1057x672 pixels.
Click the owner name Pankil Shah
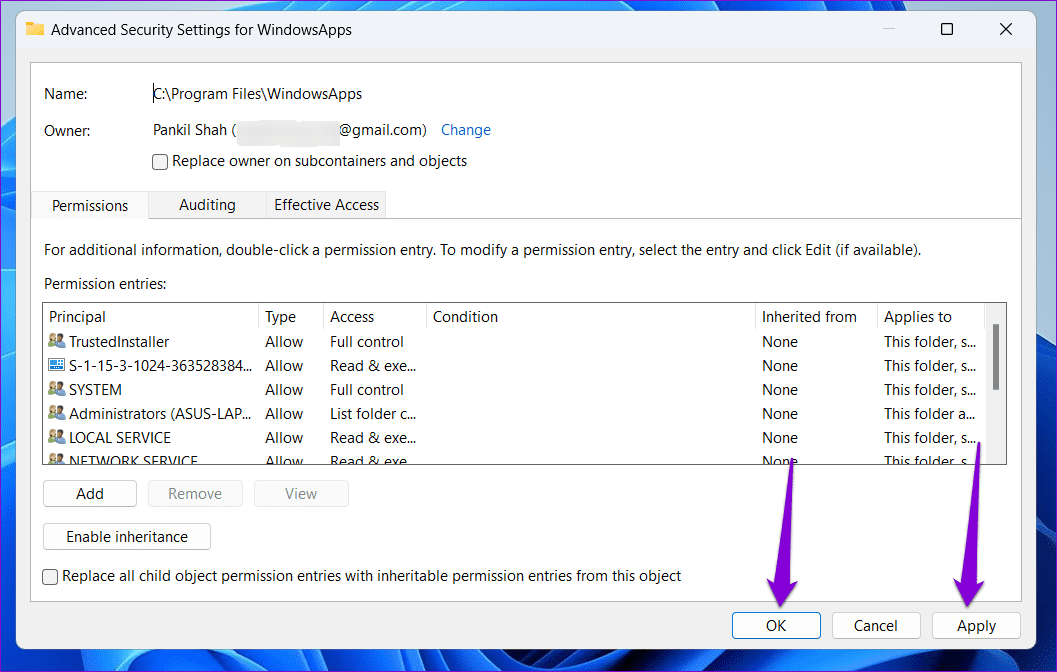(x=190, y=130)
